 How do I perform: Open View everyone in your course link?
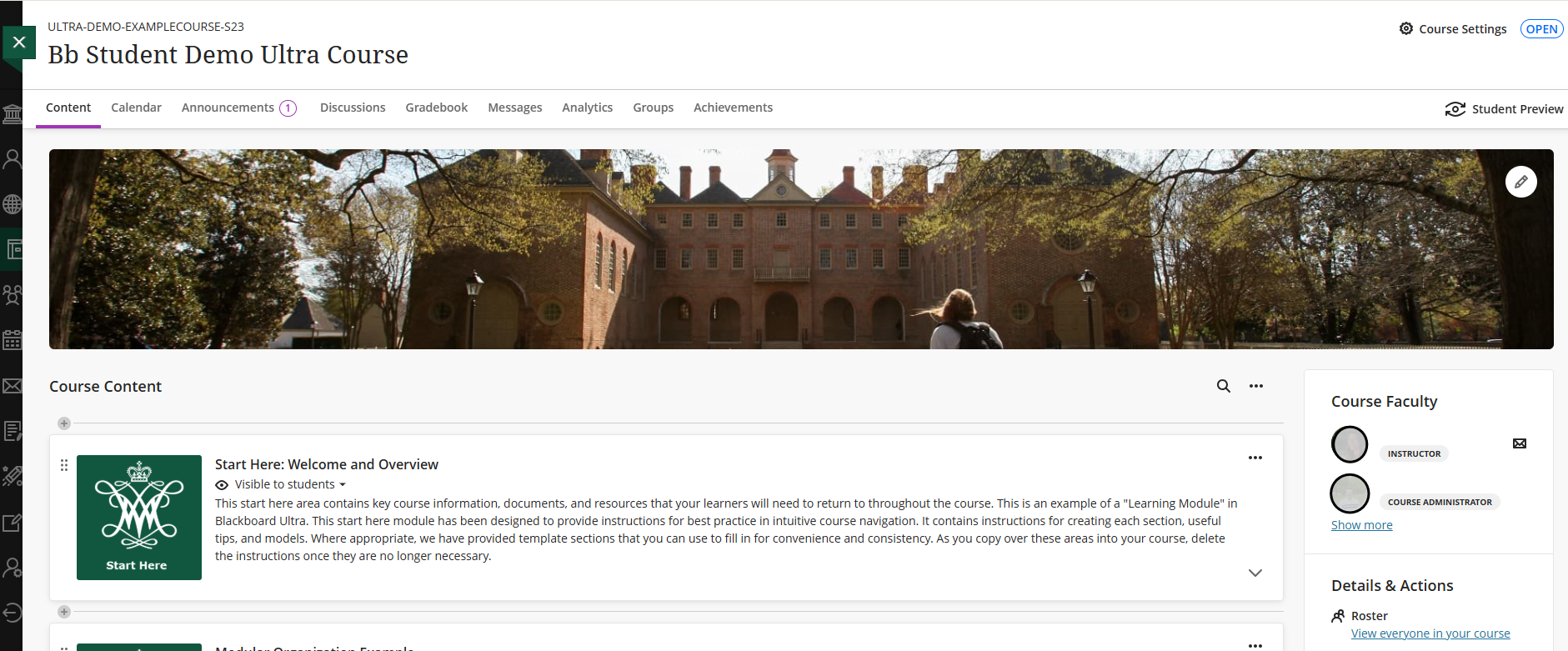point(1430,633)
